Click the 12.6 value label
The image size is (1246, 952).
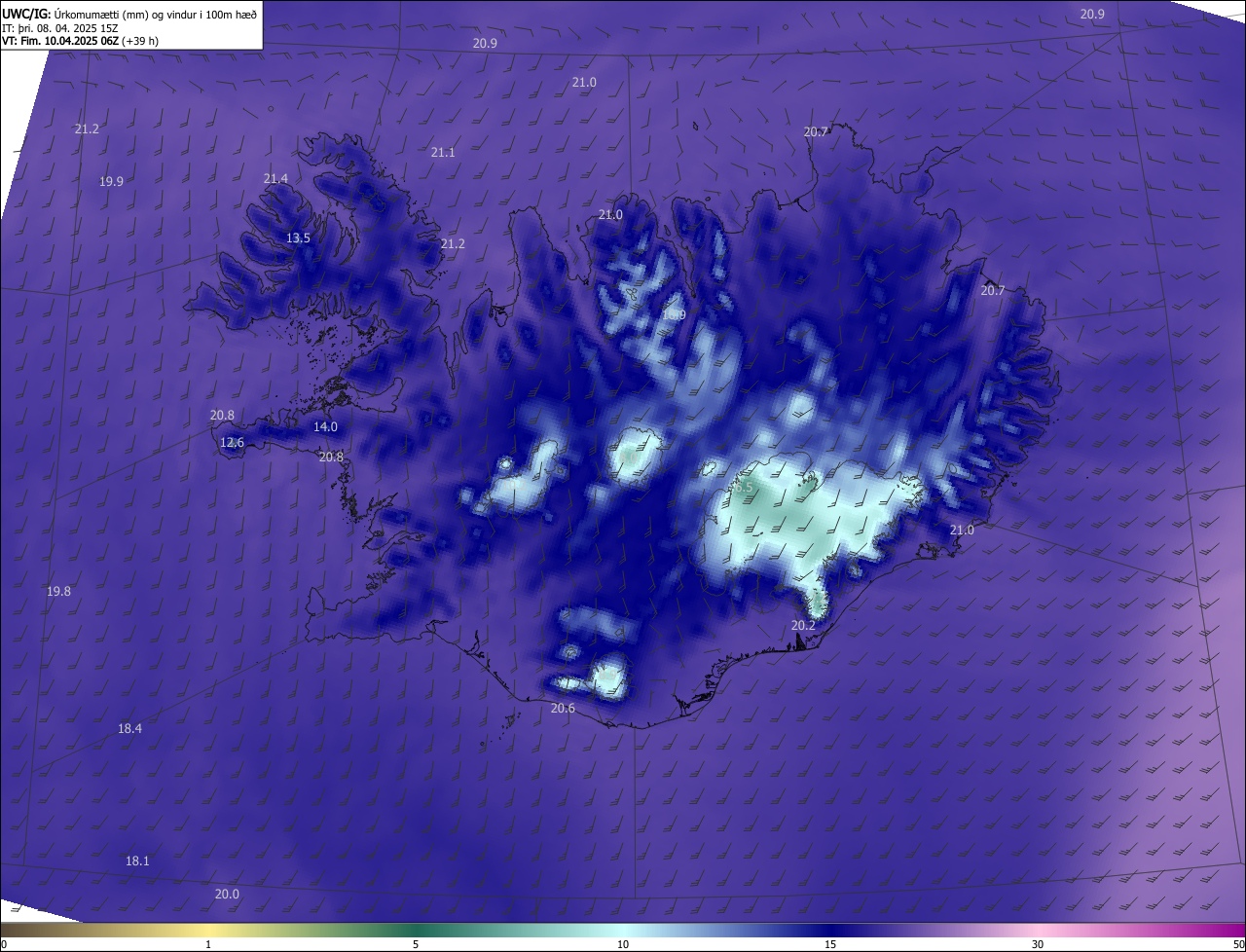[x=232, y=443]
